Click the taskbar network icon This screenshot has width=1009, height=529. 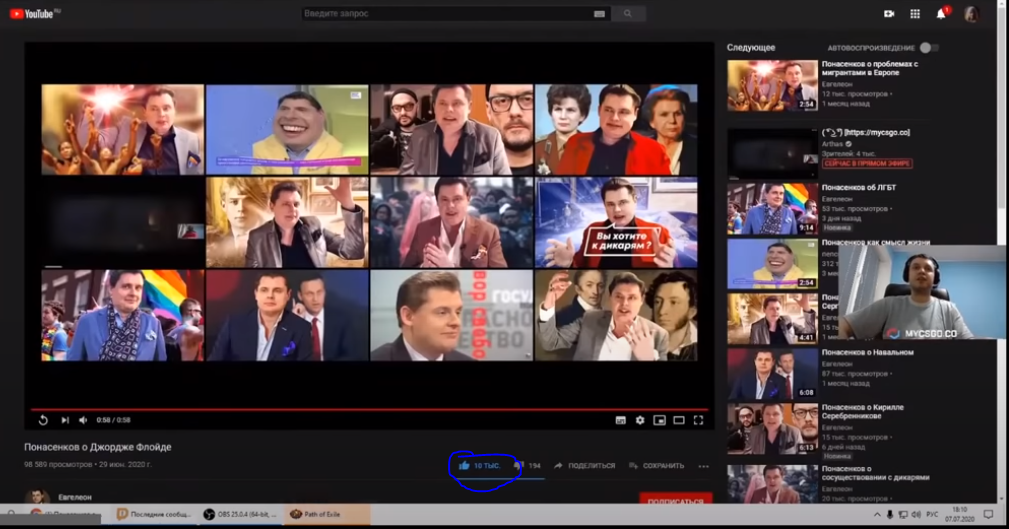[903, 514]
